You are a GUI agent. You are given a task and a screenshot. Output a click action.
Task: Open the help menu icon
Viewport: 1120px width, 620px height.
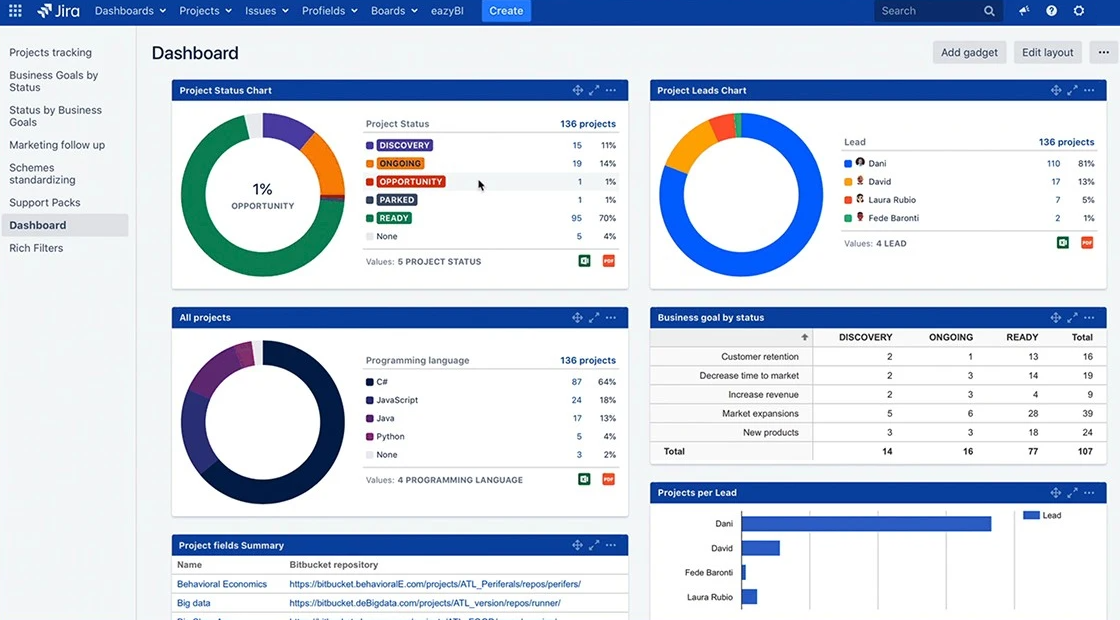click(1050, 11)
